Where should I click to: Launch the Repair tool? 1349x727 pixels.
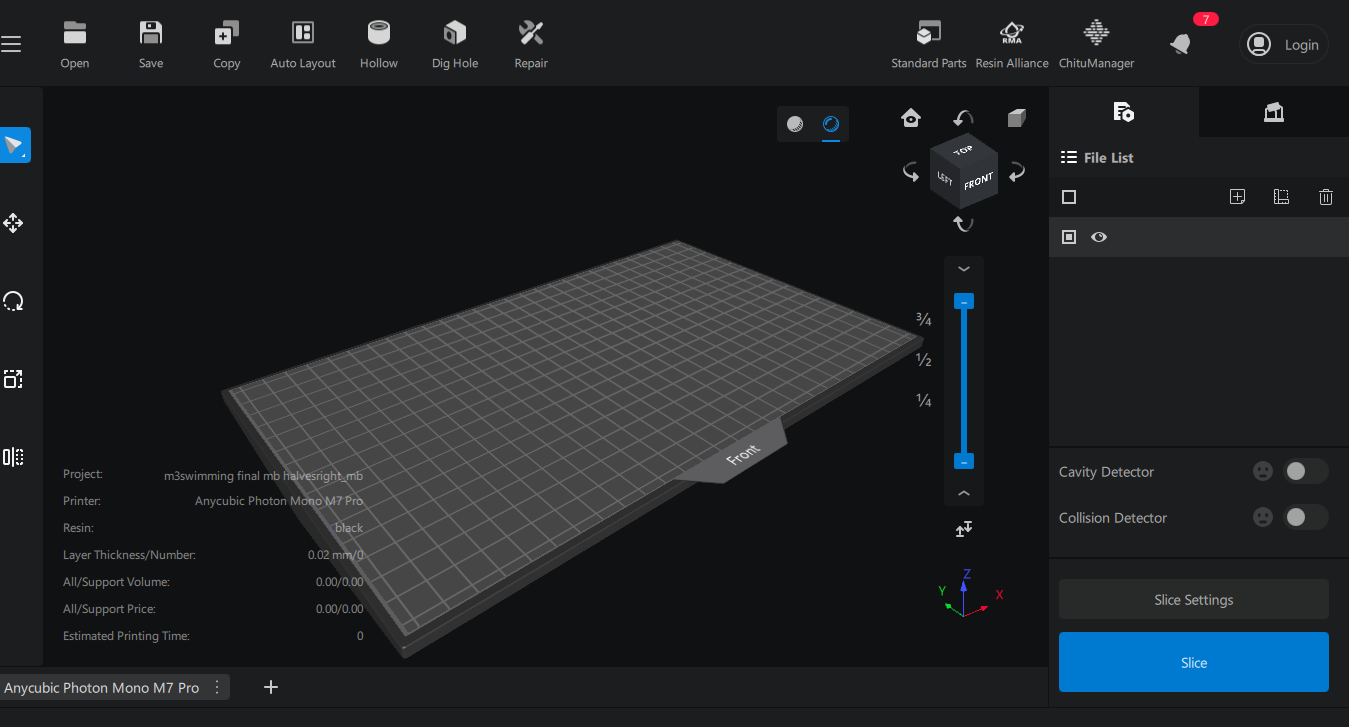531,44
